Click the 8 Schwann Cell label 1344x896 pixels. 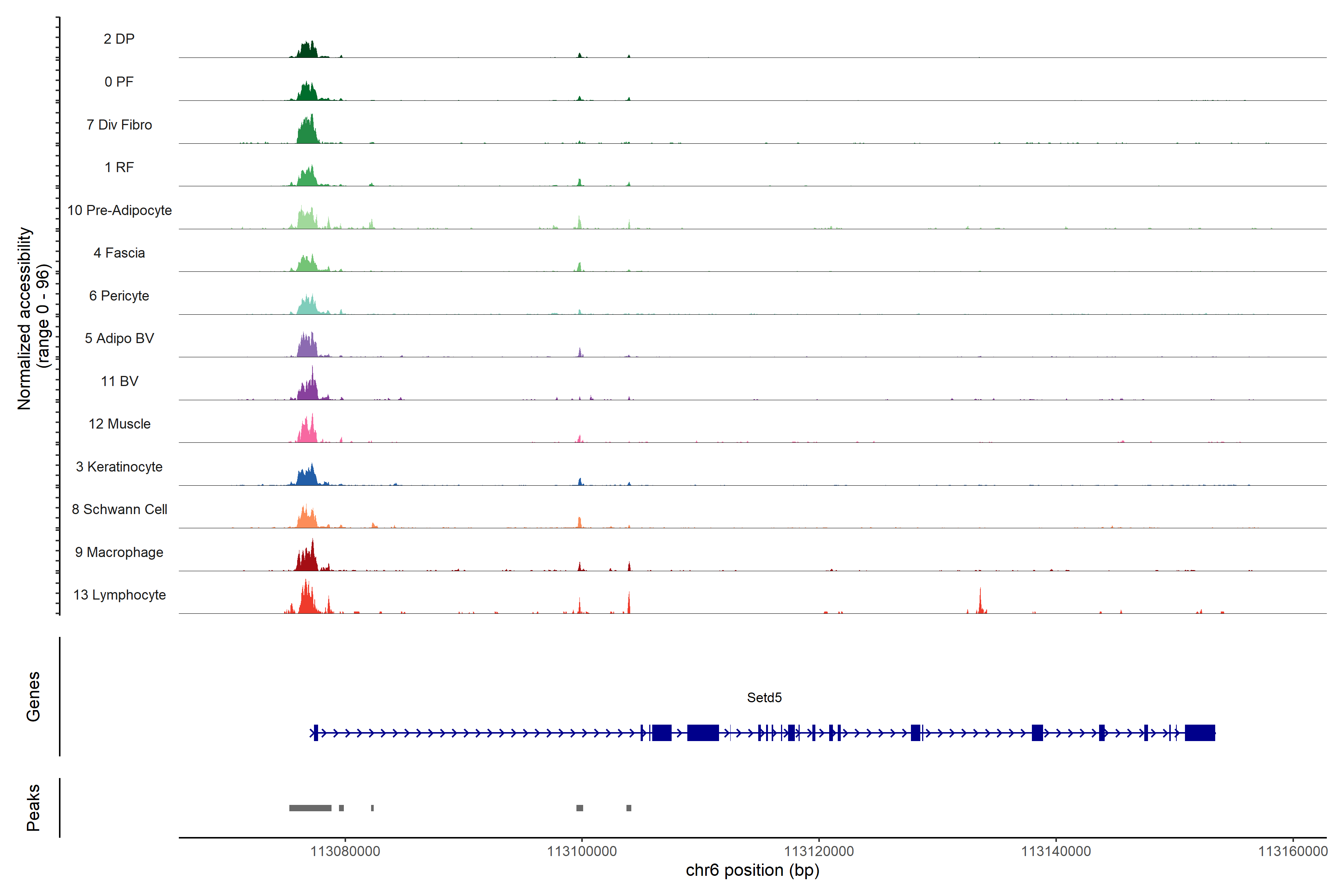[119, 509]
